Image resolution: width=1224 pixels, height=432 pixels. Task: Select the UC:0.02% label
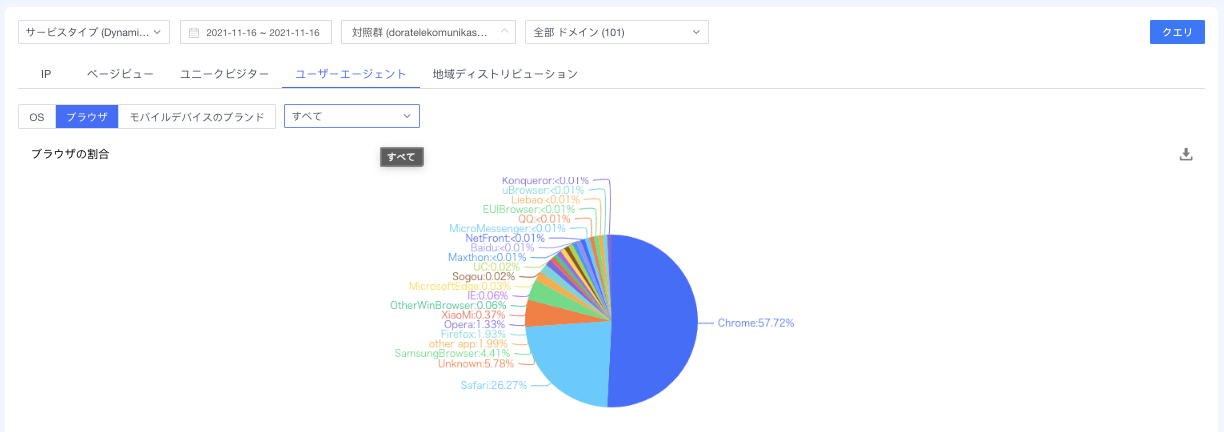tap(497, 267)
